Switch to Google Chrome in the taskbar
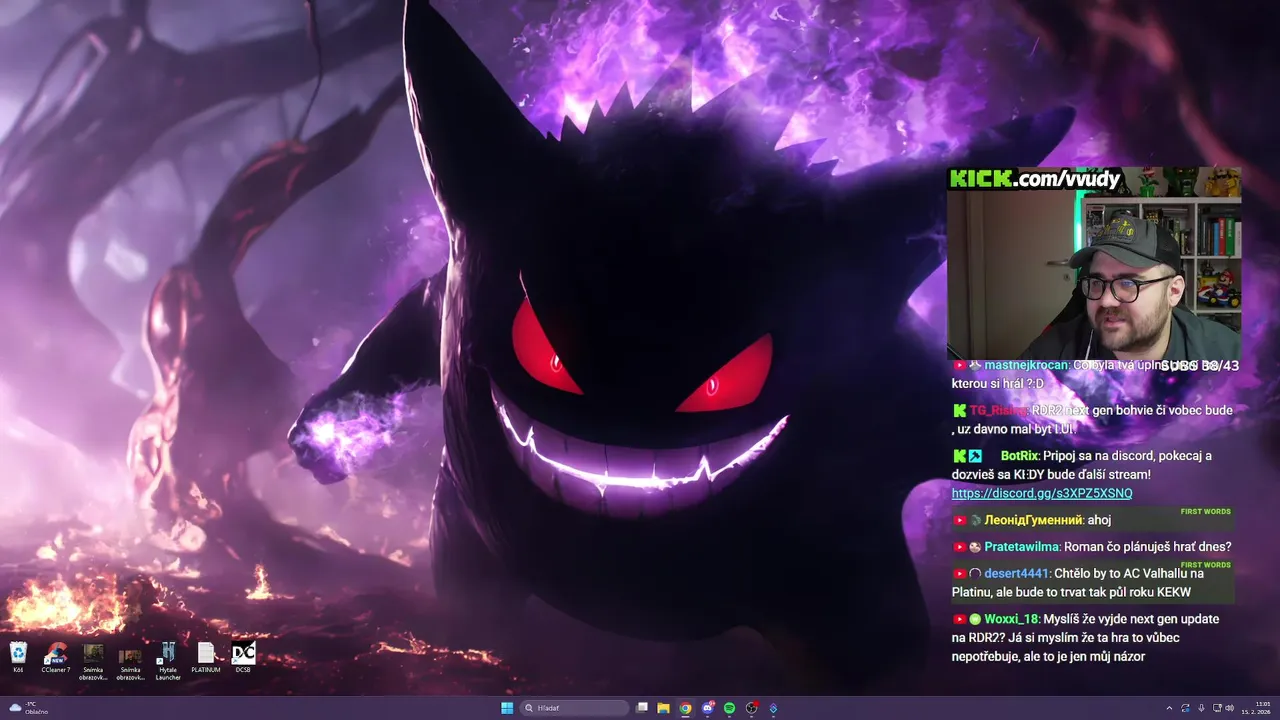Image resolution: width=1280 pixels, height=720 pixels. 685,708
